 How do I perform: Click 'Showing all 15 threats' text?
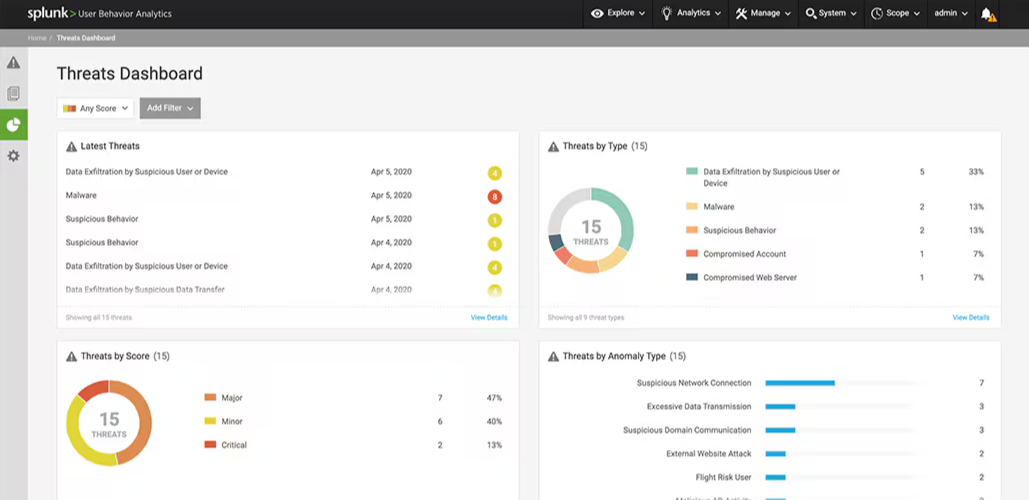click(98, 318)
